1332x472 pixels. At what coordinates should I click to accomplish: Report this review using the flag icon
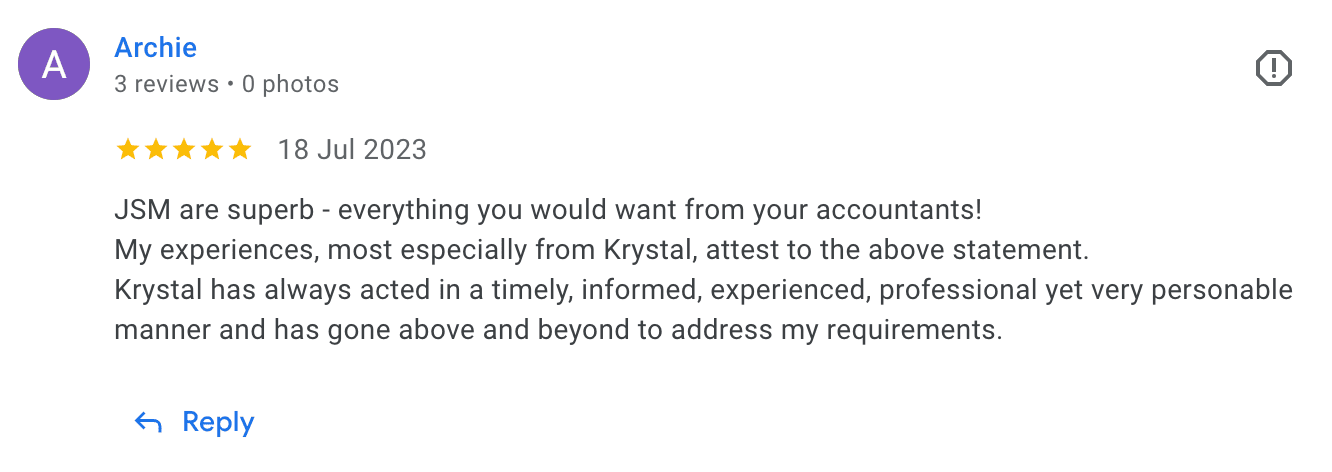pos(1273,68)
